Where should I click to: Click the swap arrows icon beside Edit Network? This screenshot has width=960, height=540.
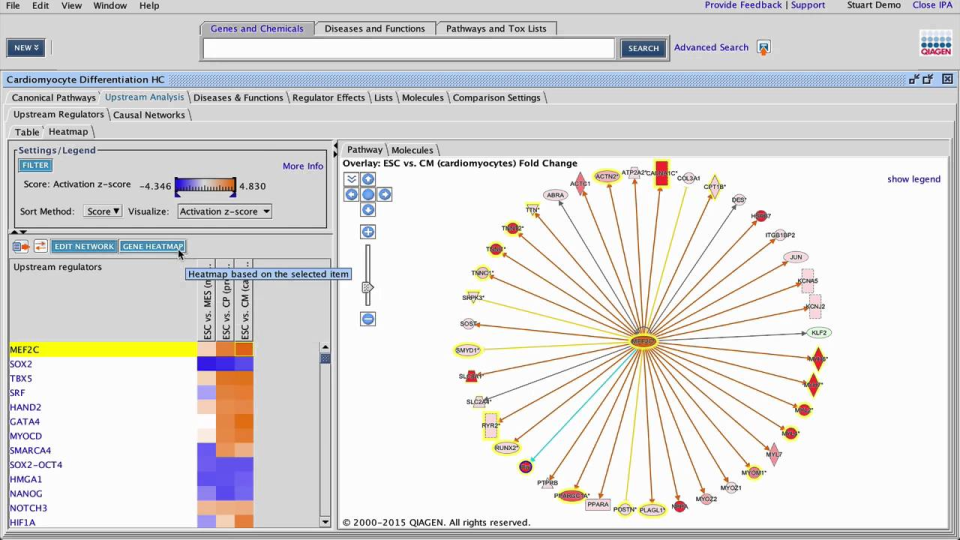pos(40,246)
